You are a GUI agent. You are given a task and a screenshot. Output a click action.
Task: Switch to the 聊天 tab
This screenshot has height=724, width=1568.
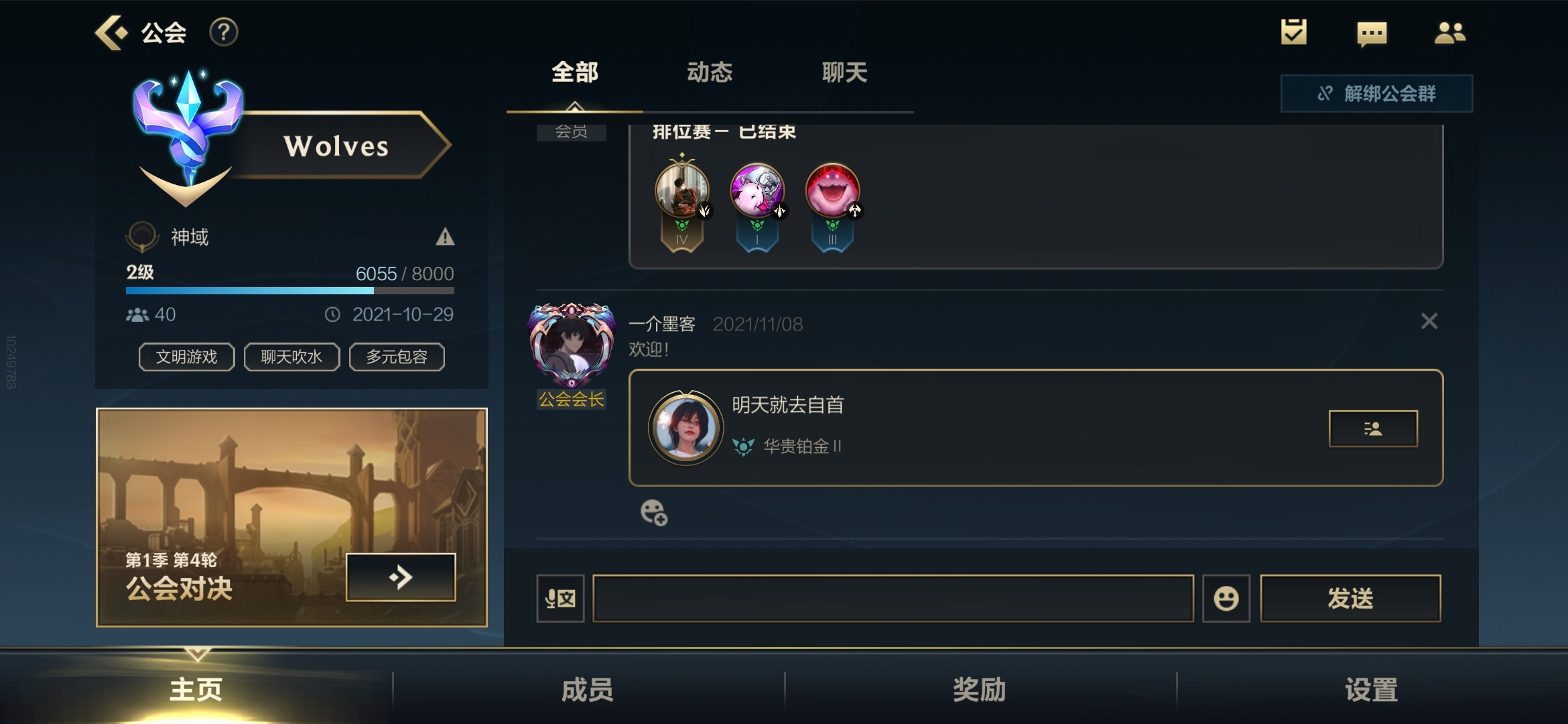click(x=844, y=72)
